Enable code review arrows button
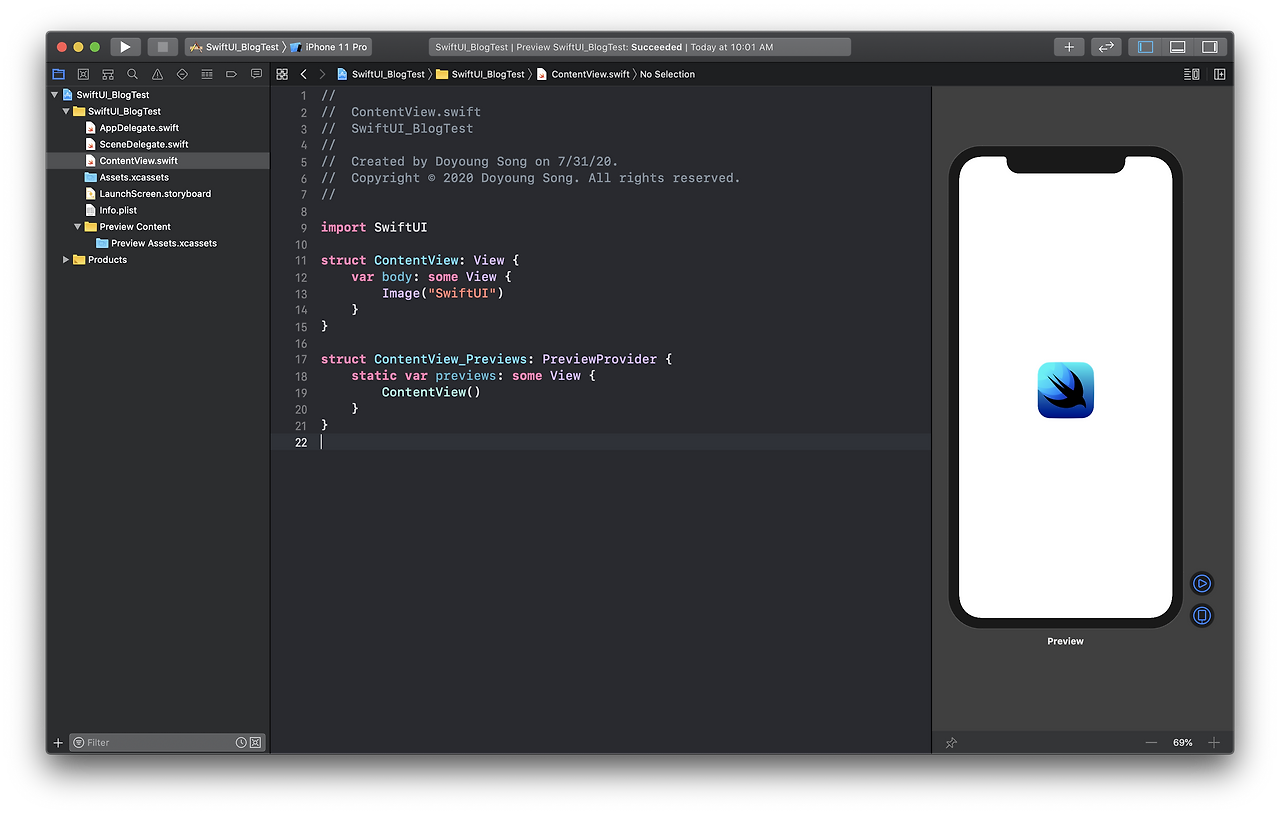The image size is (1280, 815). 1105,47
